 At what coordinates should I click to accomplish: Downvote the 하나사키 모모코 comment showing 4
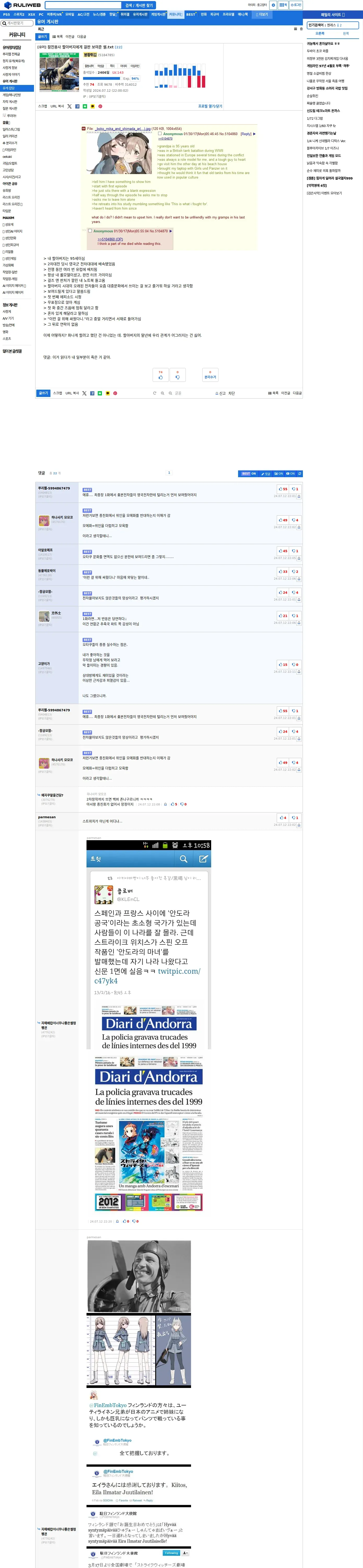click(x=295, y=520)
